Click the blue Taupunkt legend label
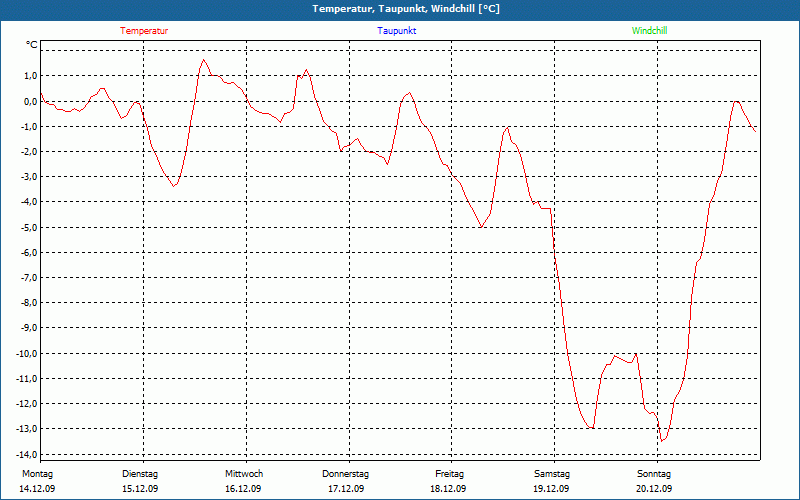Viewport: 800px width, 500px height. [x=396, y=31]
